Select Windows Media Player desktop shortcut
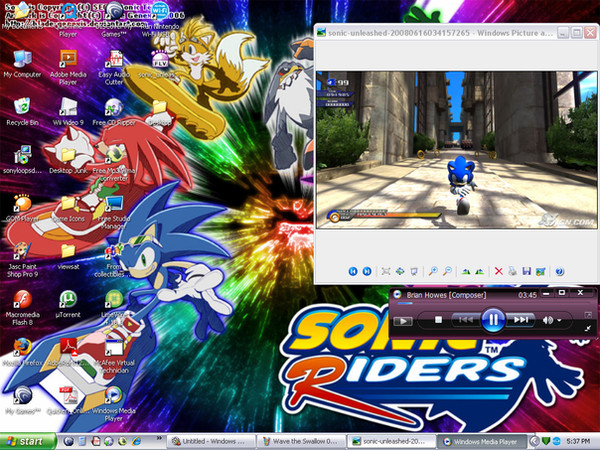The height and width of the screenshot is (450, 600). 114,405
